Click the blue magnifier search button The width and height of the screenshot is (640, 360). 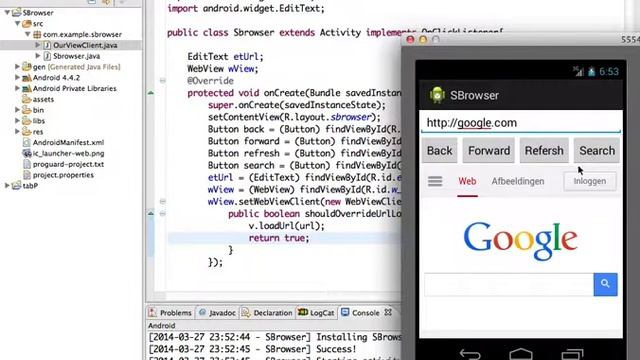(x=605, y=284)
